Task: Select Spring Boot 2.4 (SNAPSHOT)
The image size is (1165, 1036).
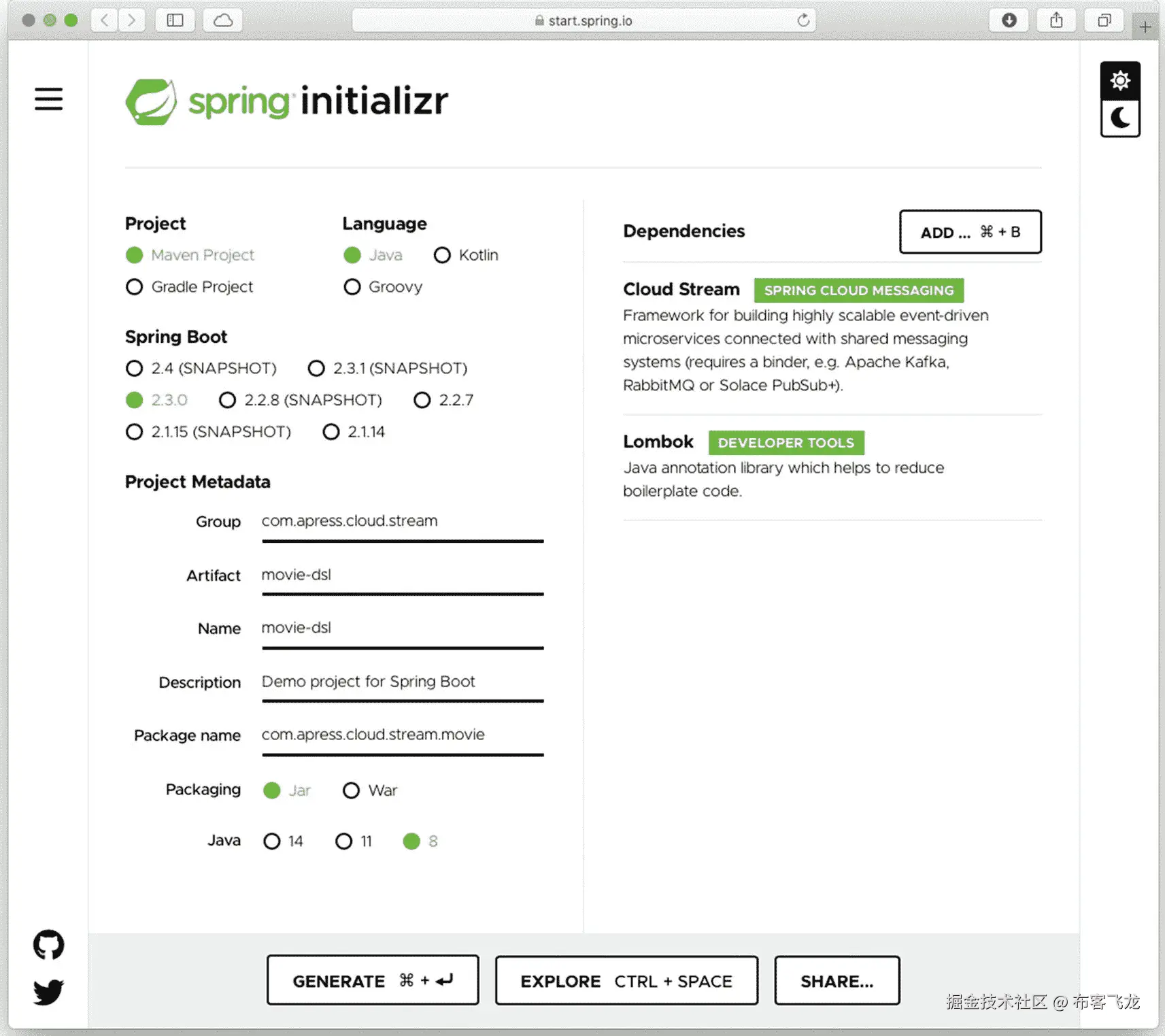Action: 201,368
